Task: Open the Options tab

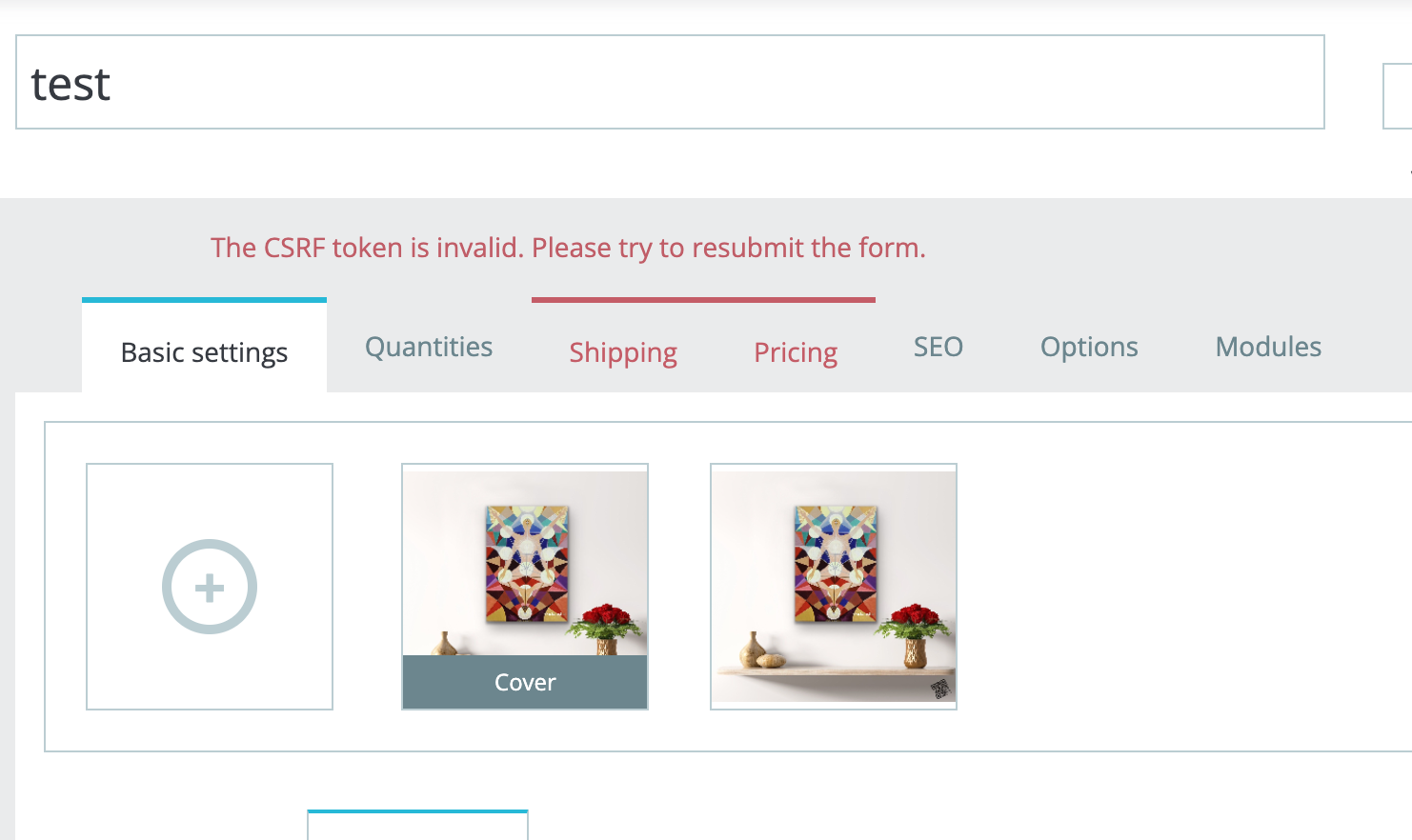Action: pyautogui.click(x=1089, y=347)
